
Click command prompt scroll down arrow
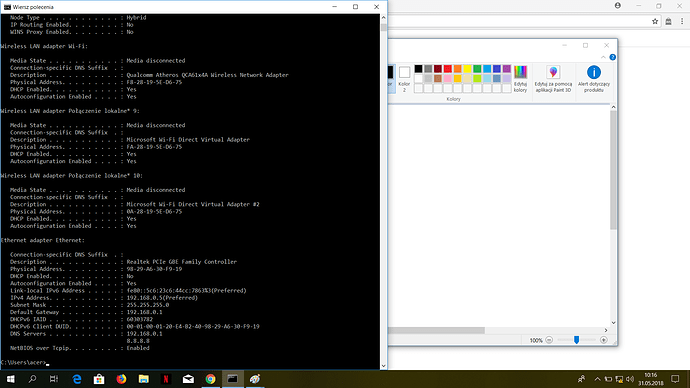click(383, 366)
